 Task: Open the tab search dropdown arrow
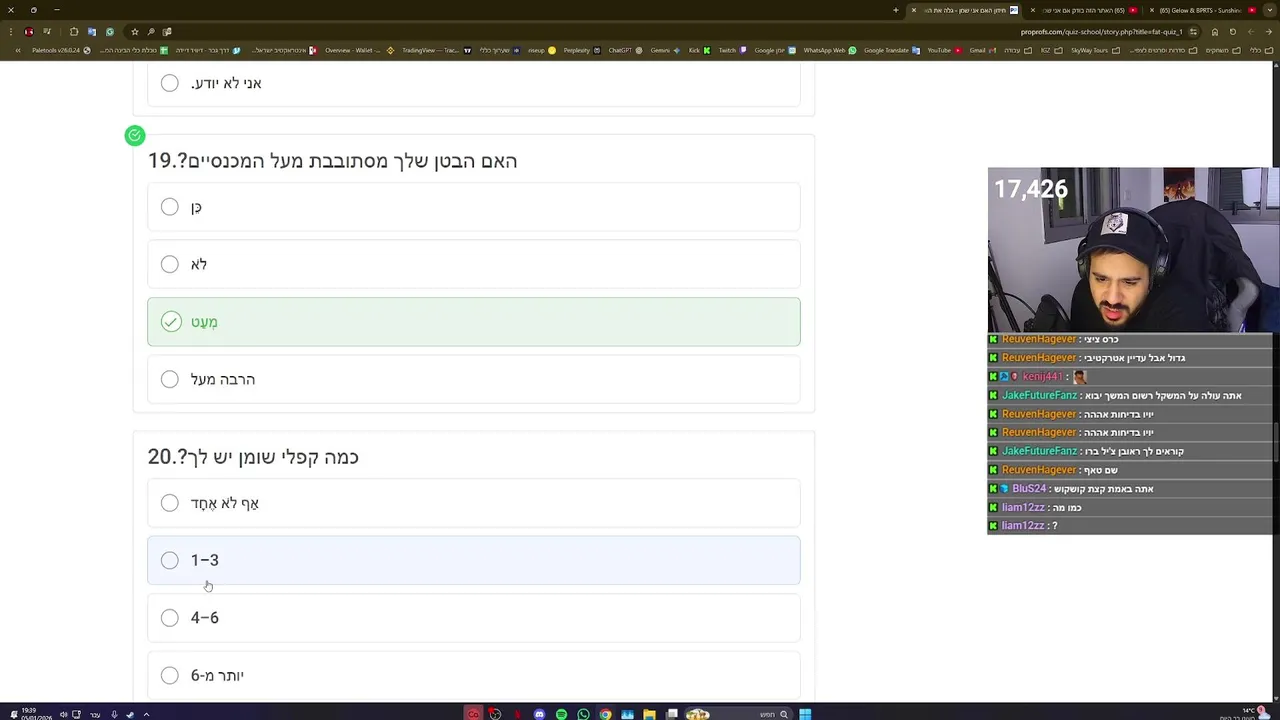coord(1270,10)
